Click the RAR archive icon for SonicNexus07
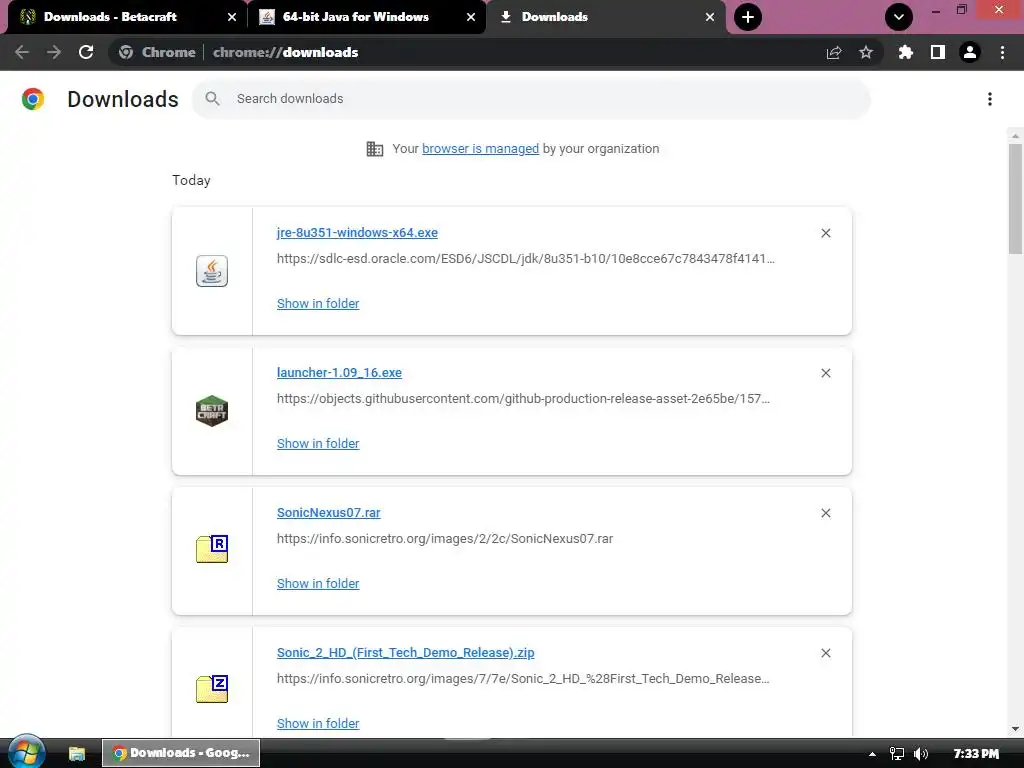Image resolution: width=1024 pixels, height=768 pixels. click(x=212, y=549)
